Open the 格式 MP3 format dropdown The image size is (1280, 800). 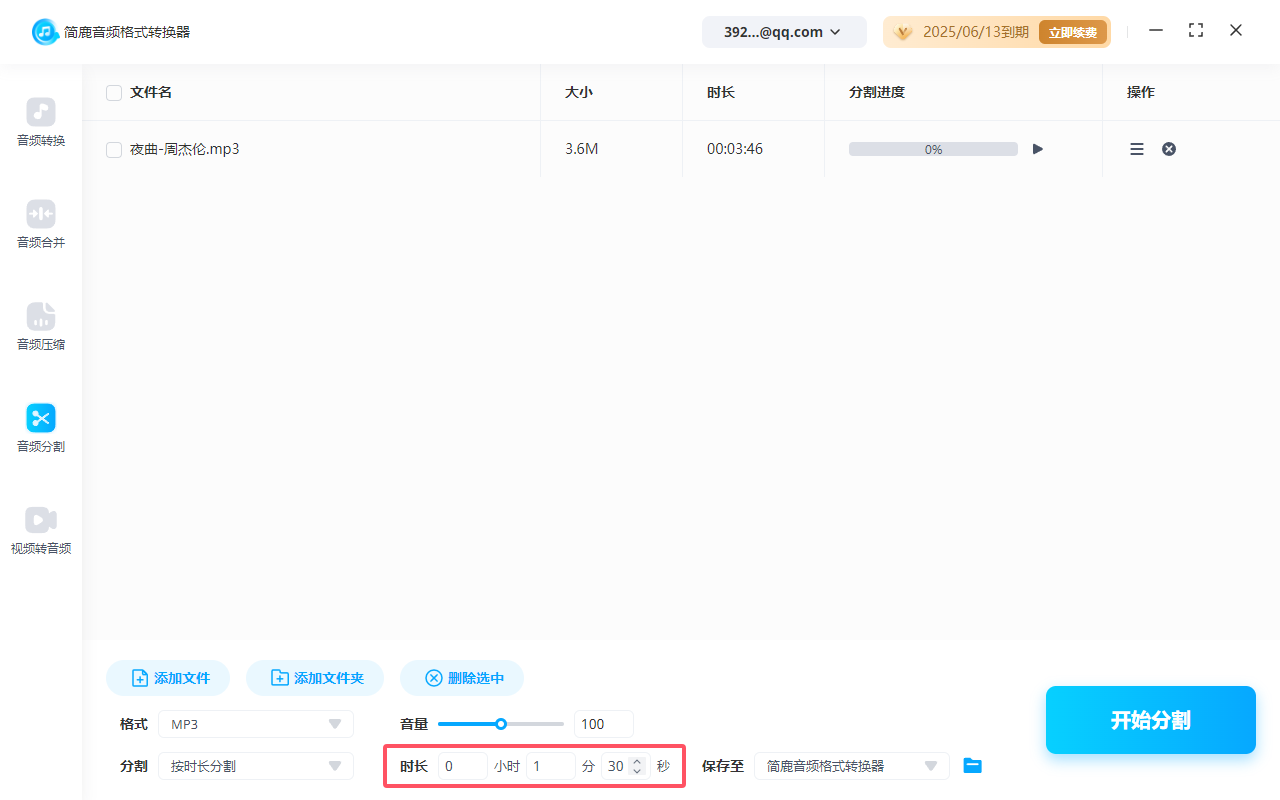255,723
